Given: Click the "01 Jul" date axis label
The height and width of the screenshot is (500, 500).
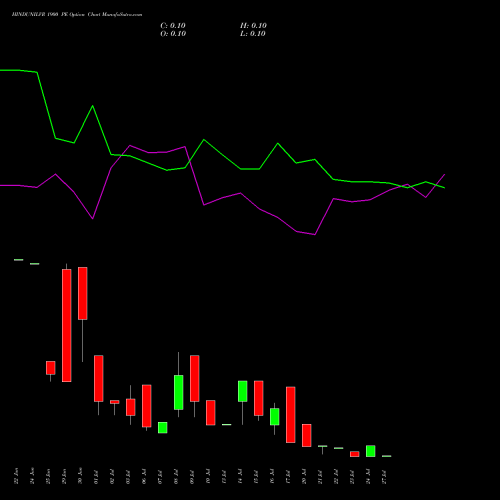Looking at the screenshot, I should coord(96,477).
